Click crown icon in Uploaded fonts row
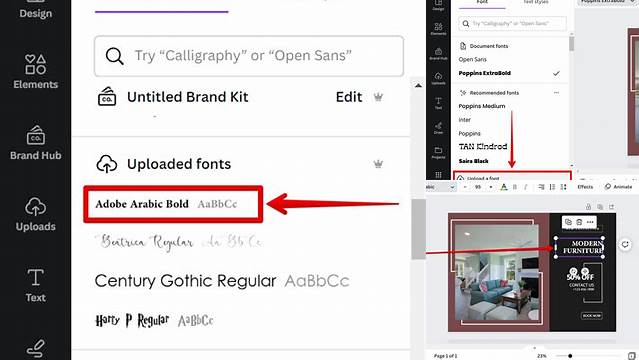The width and height of the screenshot is (639, 360). click(x=378, y=164)
